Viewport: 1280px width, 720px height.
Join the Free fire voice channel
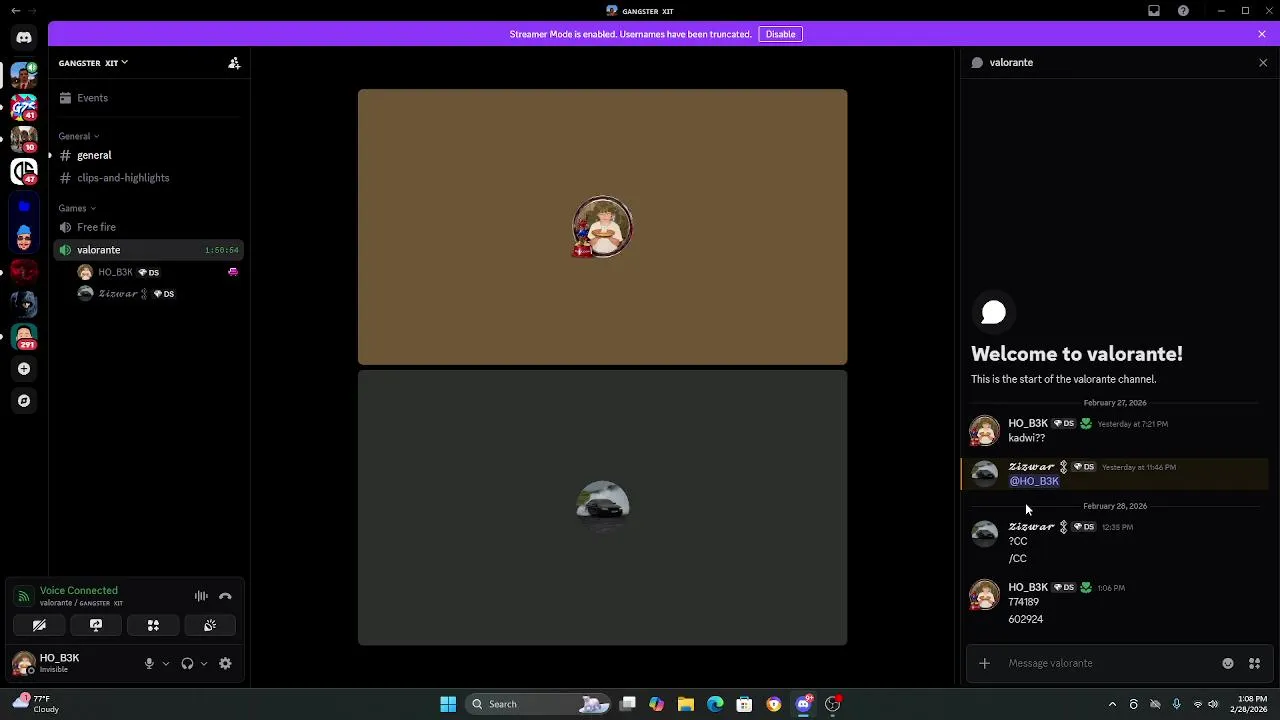(x=150, y=227)
